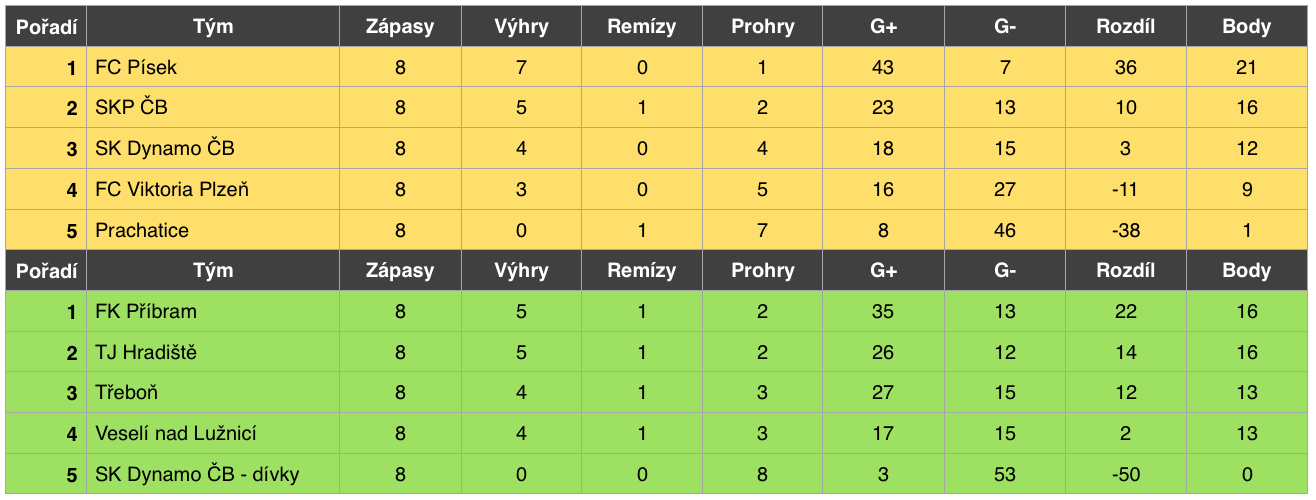Select FC Písek G+ value 43

click(883, 67)
